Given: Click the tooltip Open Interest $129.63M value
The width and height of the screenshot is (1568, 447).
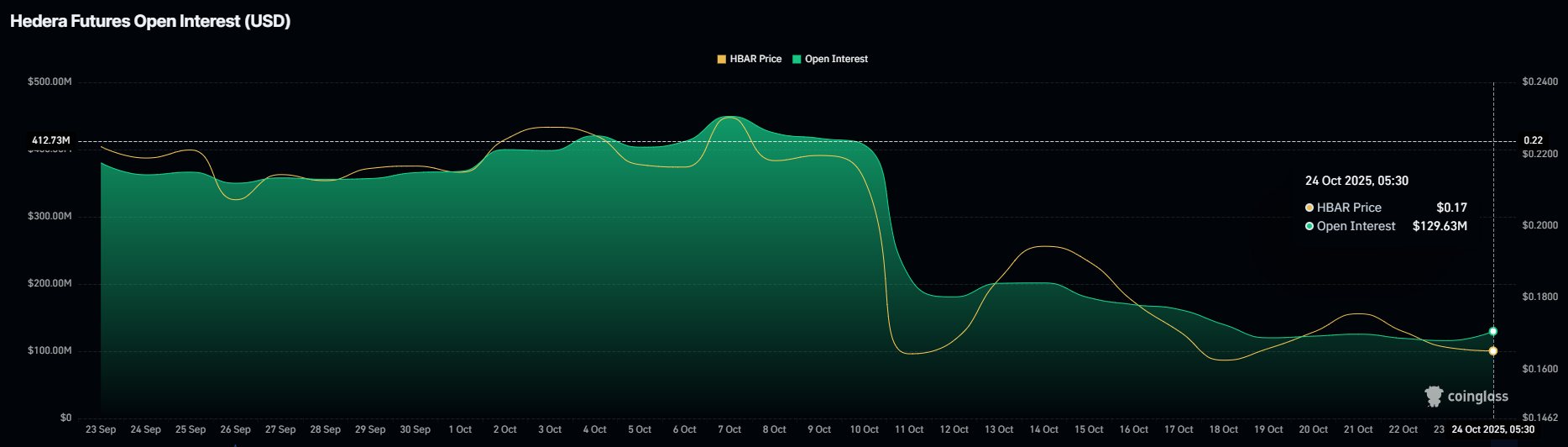Looking at the screenshot, I should pos(1440,226).
